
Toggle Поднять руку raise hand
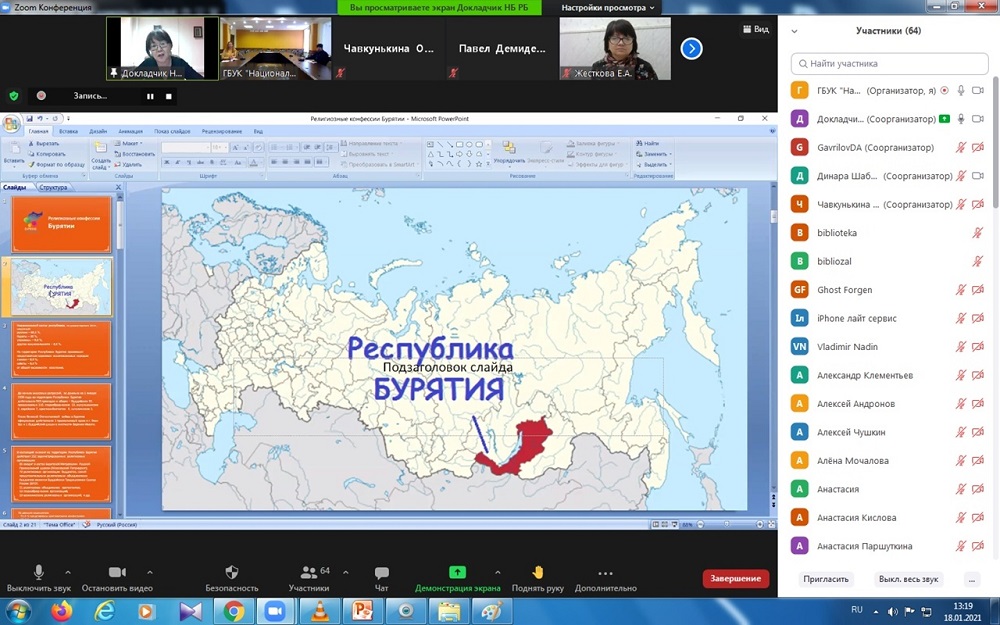click(538, 578)
